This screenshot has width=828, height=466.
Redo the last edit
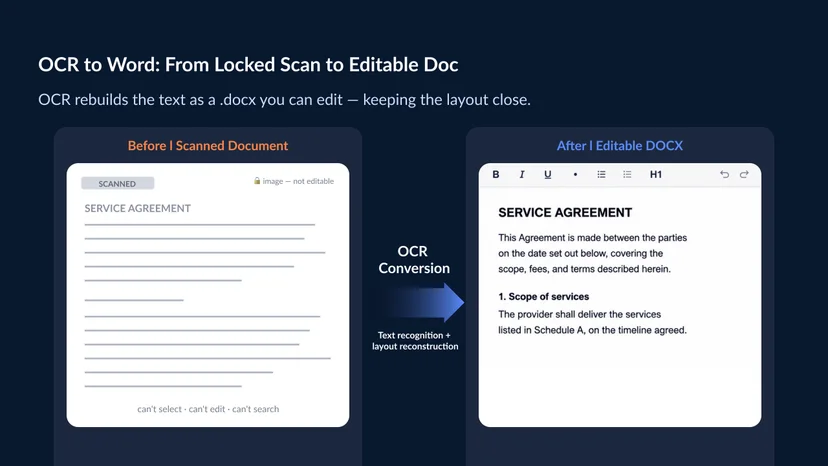tap(745, 174)
